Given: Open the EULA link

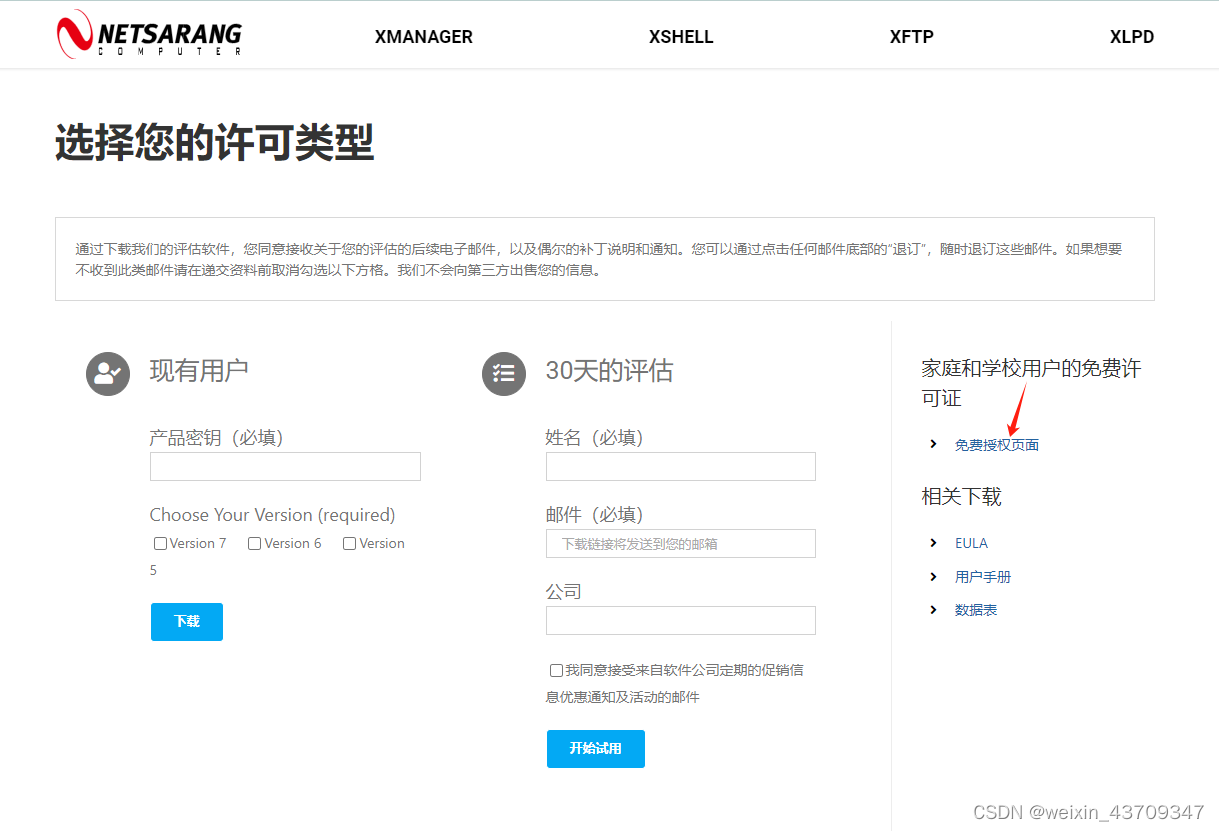Looking at the screenshot, I should coord(971,543).
